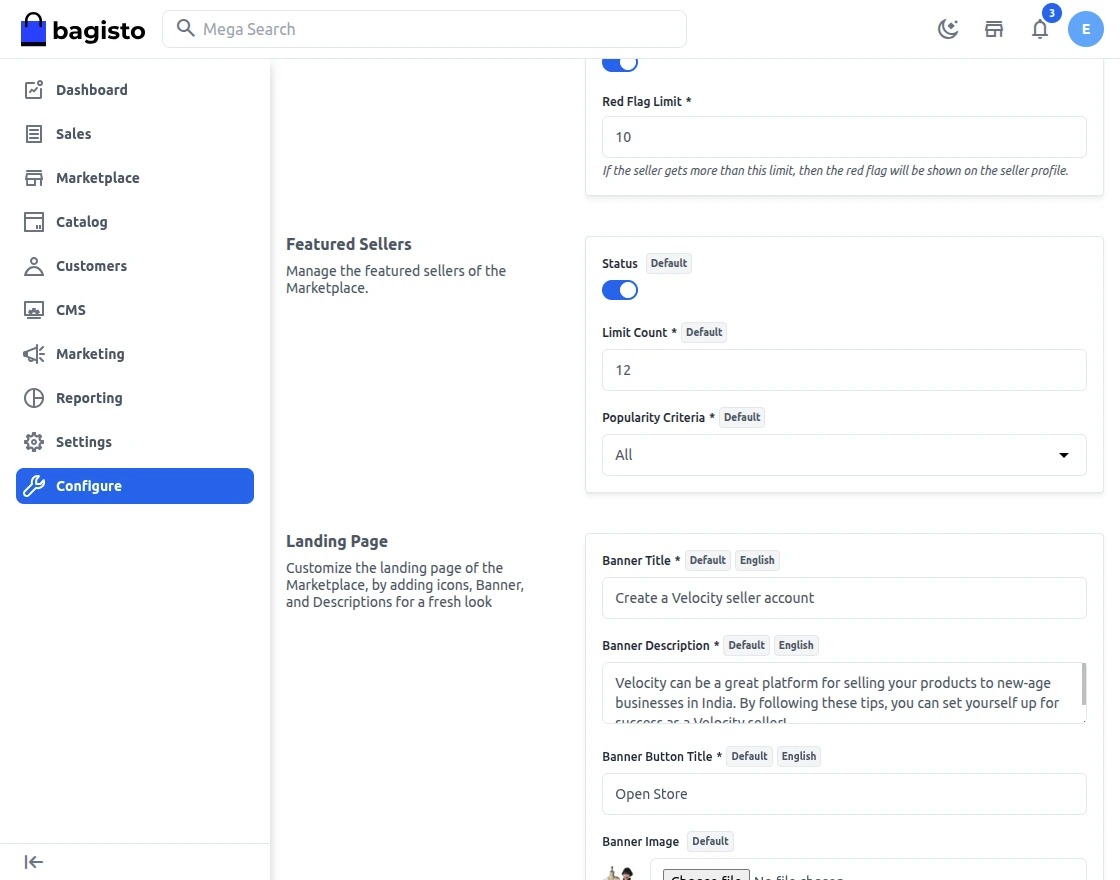The width and height of the screenshot is (1120, 880).
Task: Open the storefront shortcut icon
Action: click(994, 29)
